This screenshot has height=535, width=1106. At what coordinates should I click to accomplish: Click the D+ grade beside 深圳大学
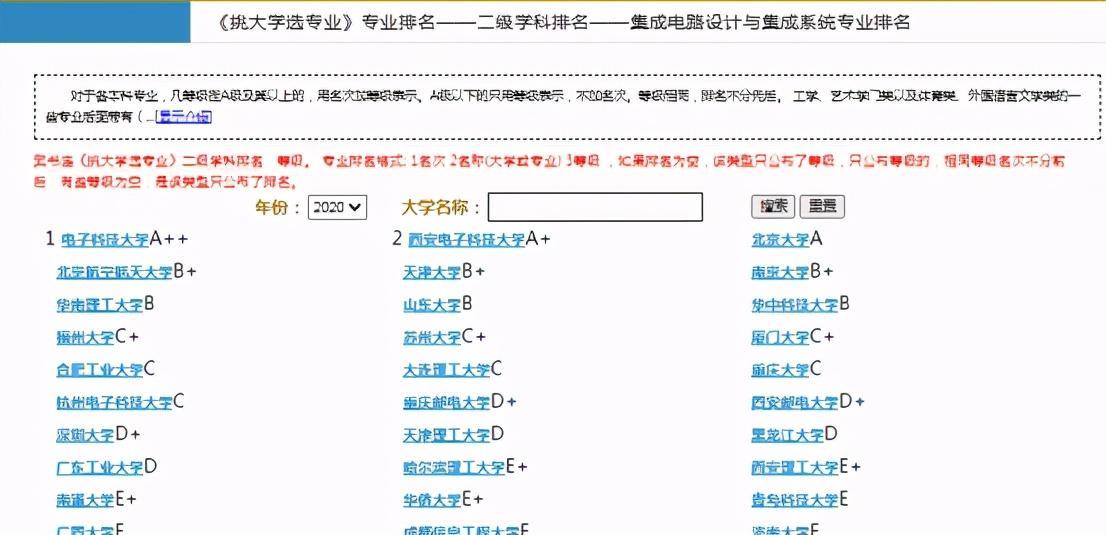point(128,435)
